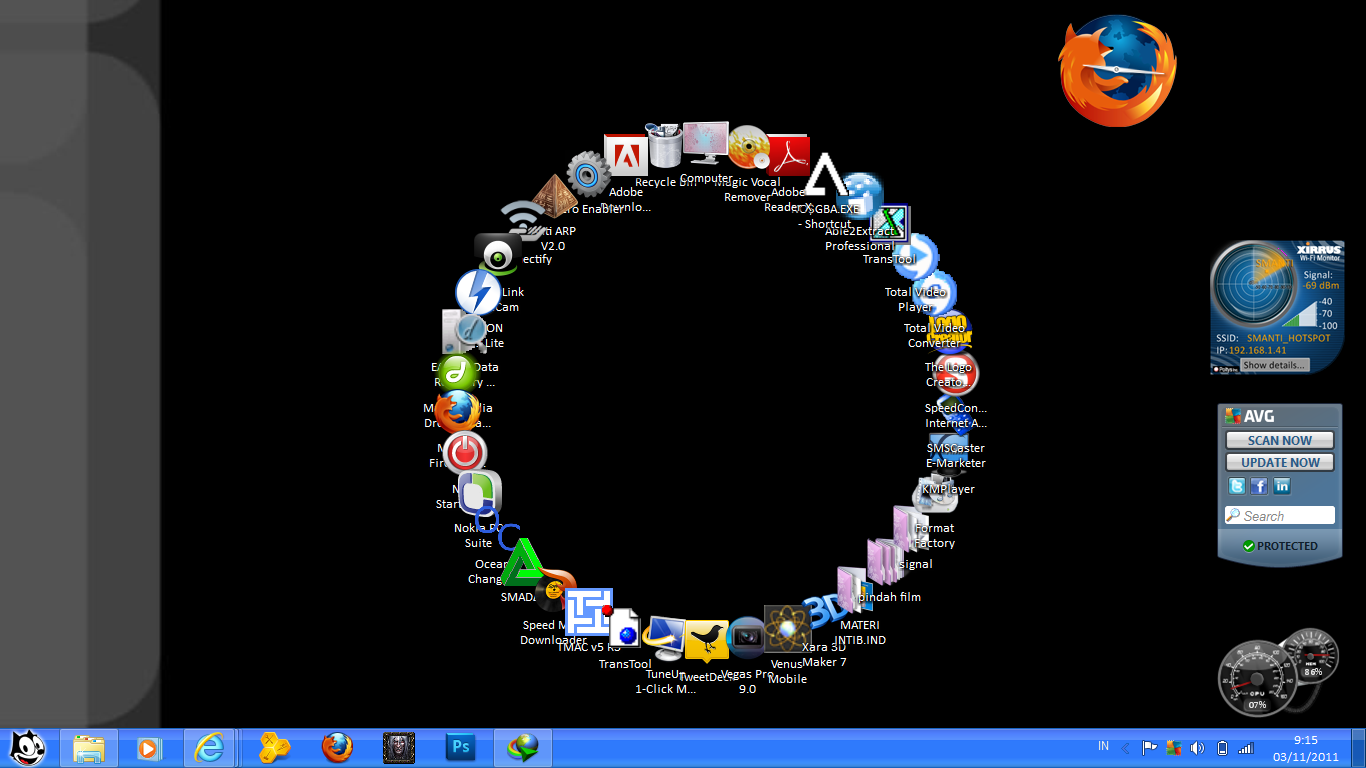Open Vegas Pro 9.0 camera icon

[747, 637]
